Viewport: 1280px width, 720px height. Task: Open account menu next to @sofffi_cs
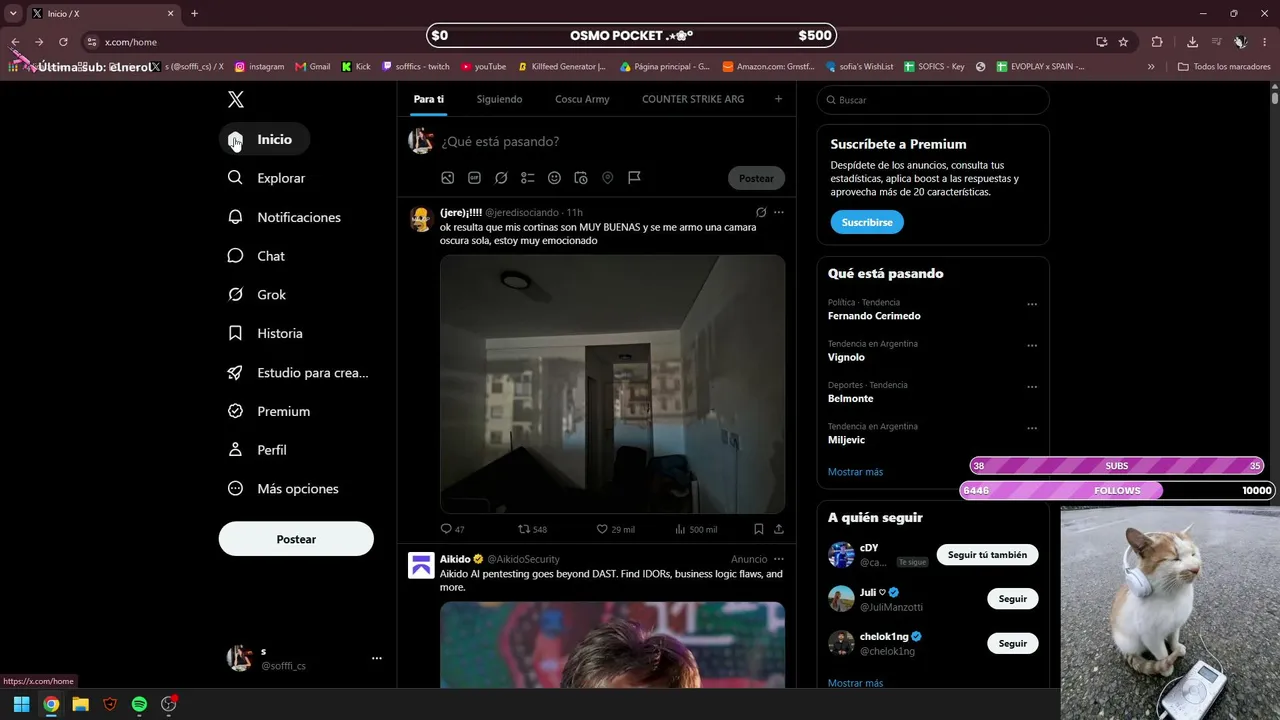377,658
